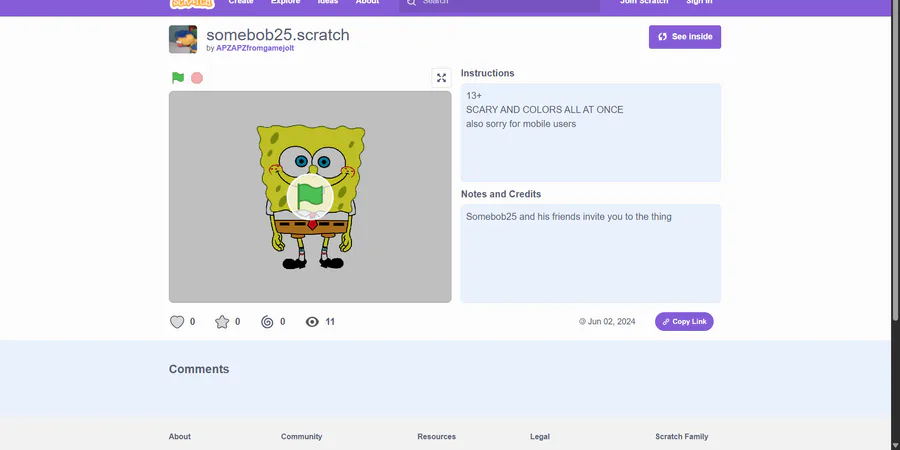Click the footer Resources heading

pyautogui.click(x=436, y=436)
